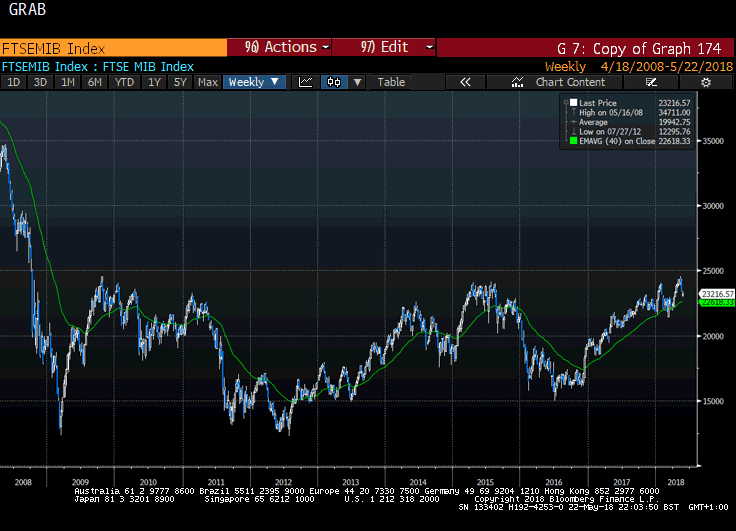Switch range to 5Y
Image resolution: width=736 pixels, height=531 pixels.
pos(179,82)
